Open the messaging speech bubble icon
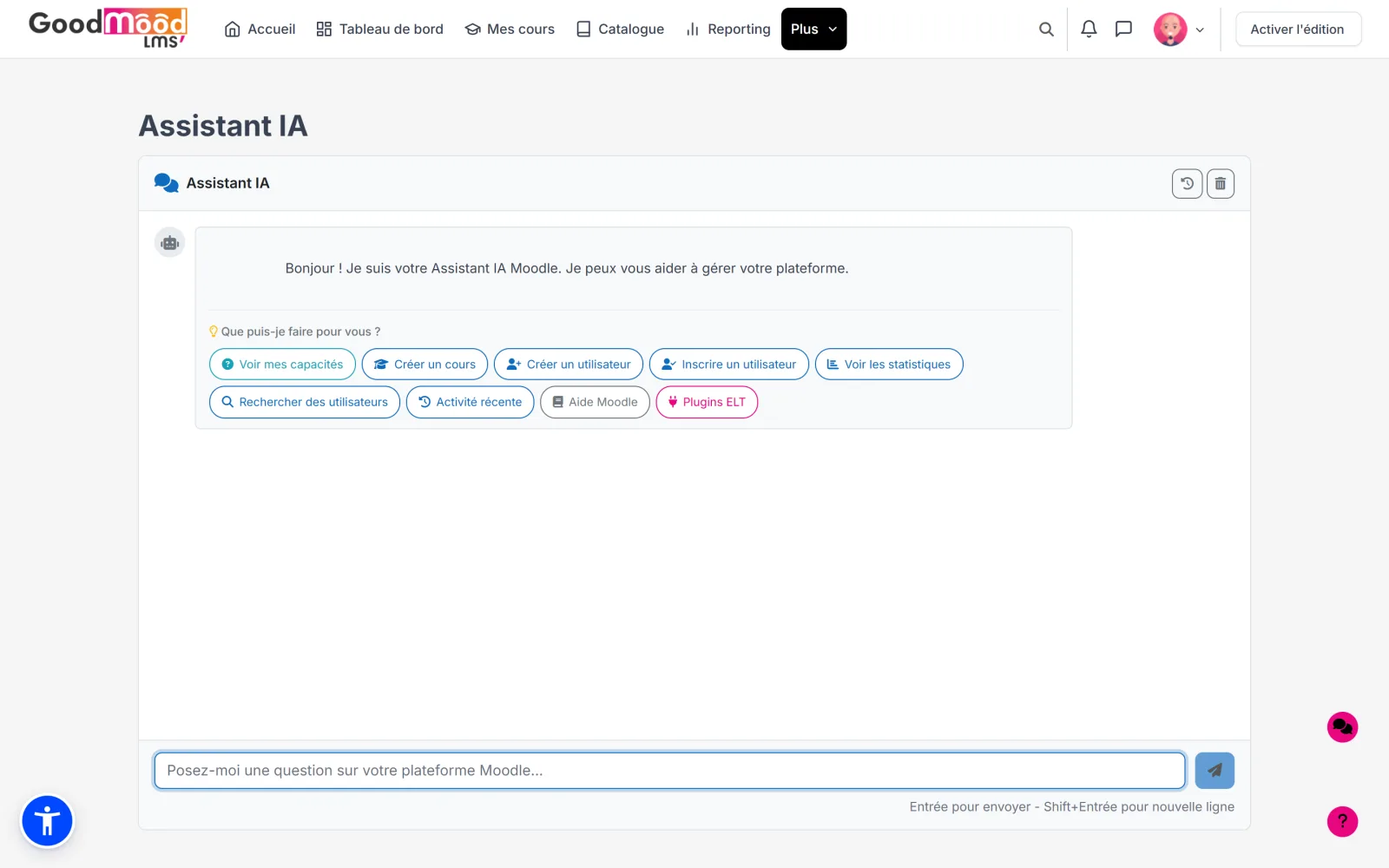The width and height of the screenshot is (1389, 868). pyautogui.click(x=1123, y=30)
